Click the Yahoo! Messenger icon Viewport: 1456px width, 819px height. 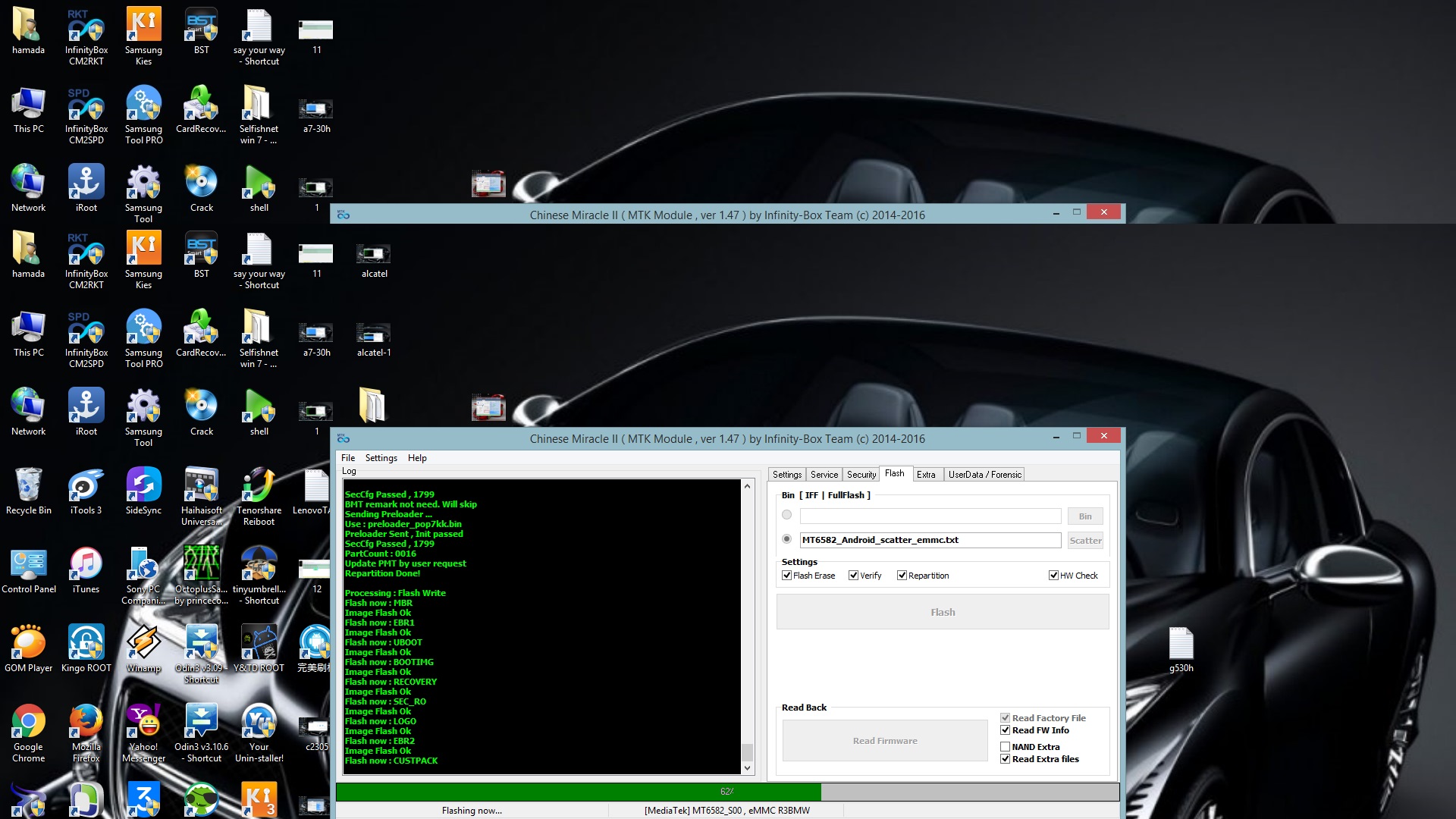pos(143,733)
